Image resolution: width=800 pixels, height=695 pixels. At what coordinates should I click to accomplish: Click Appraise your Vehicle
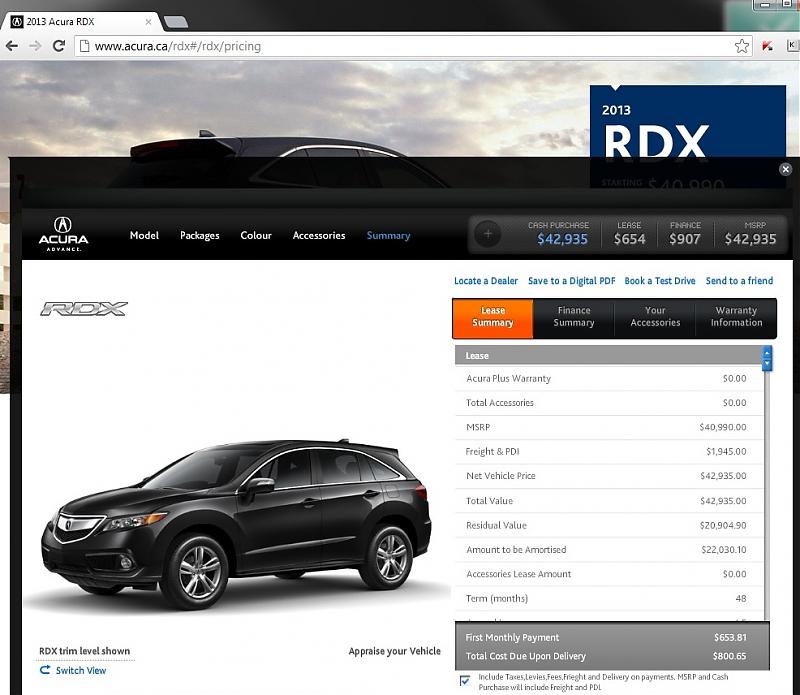coord(394,651)
